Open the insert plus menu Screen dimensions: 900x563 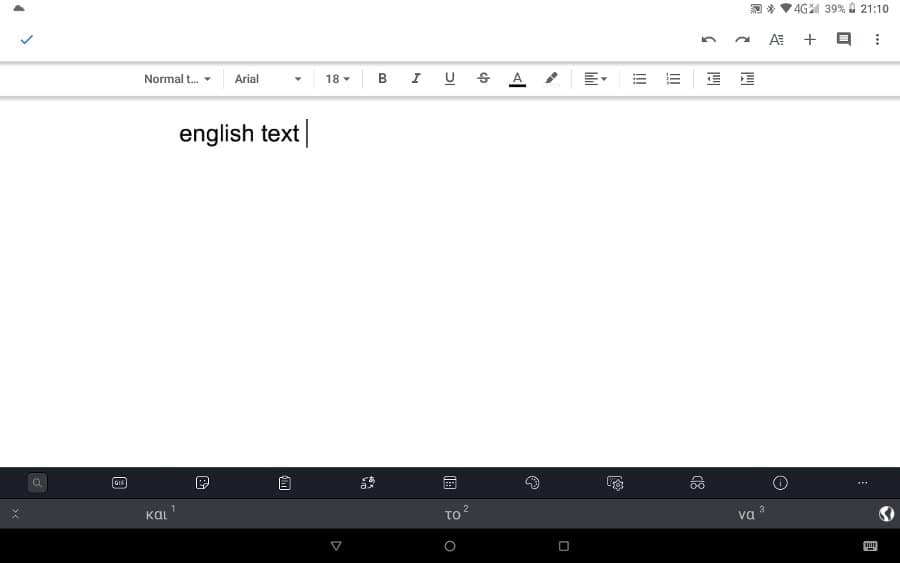tap(810, 39)
